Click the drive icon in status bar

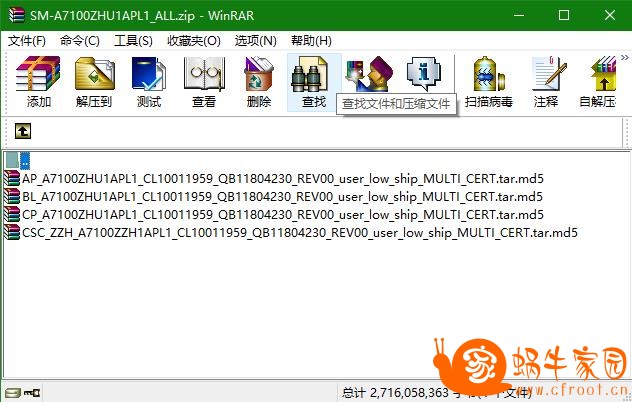[x=13, y=392]
